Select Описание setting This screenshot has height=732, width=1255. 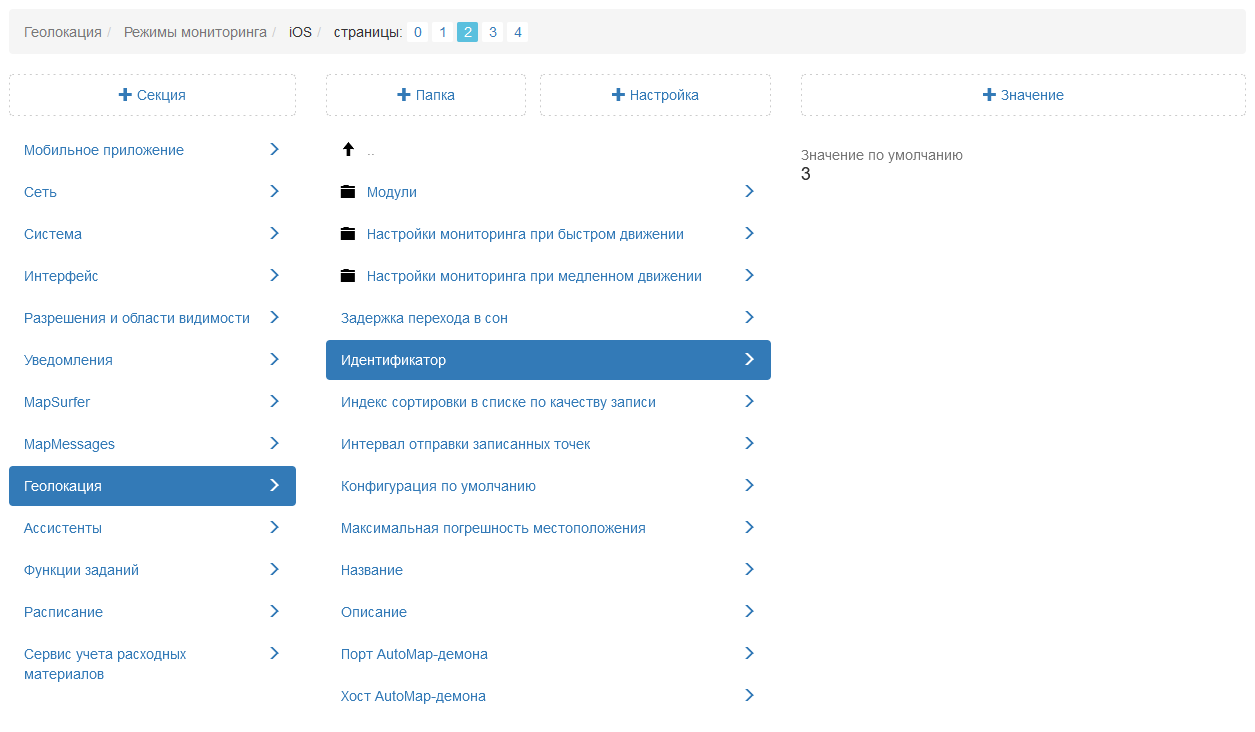pyautogui.click(x=548, y=612)
